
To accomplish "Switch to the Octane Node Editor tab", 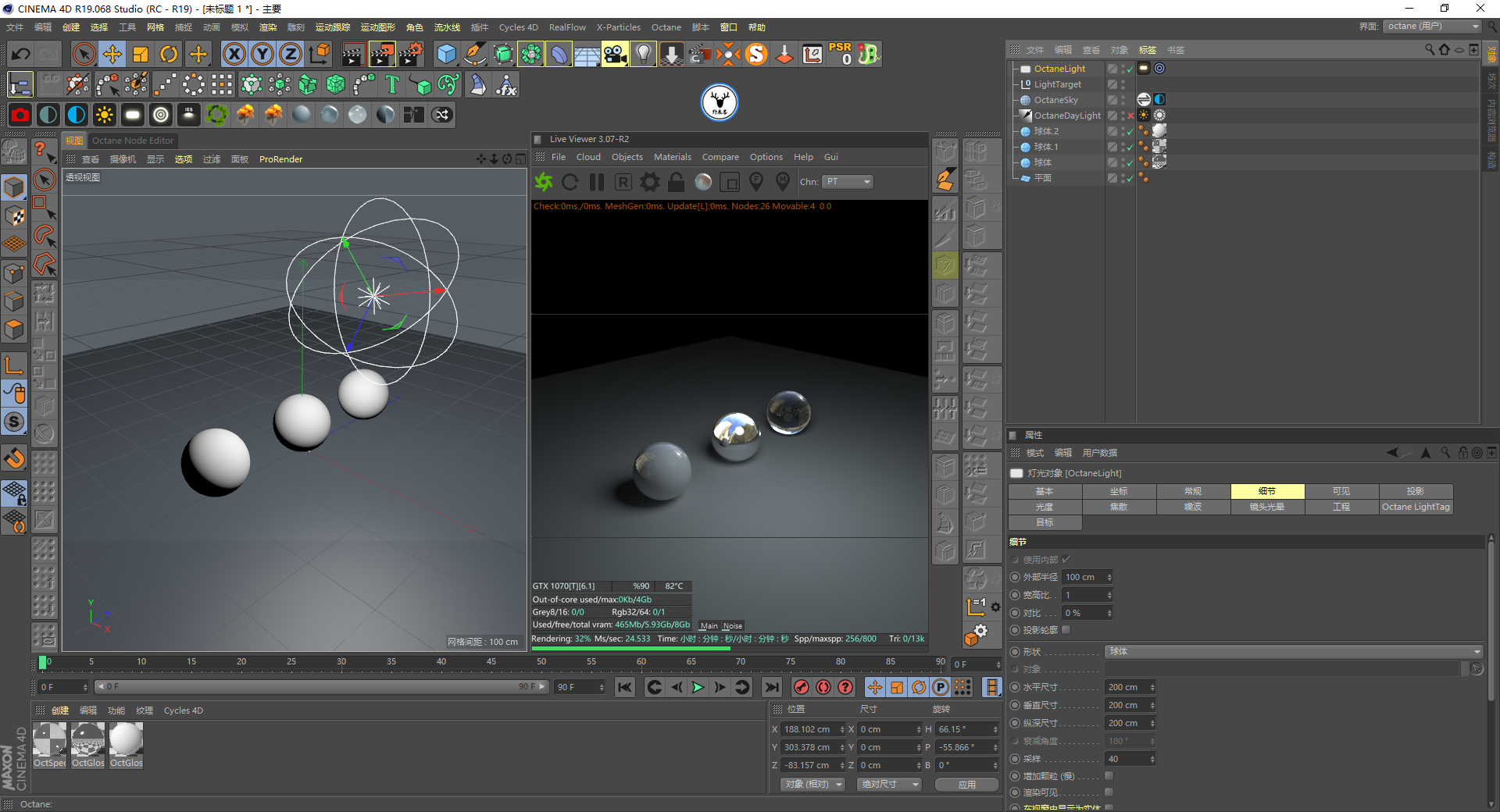I will click(x=133, y=141).
